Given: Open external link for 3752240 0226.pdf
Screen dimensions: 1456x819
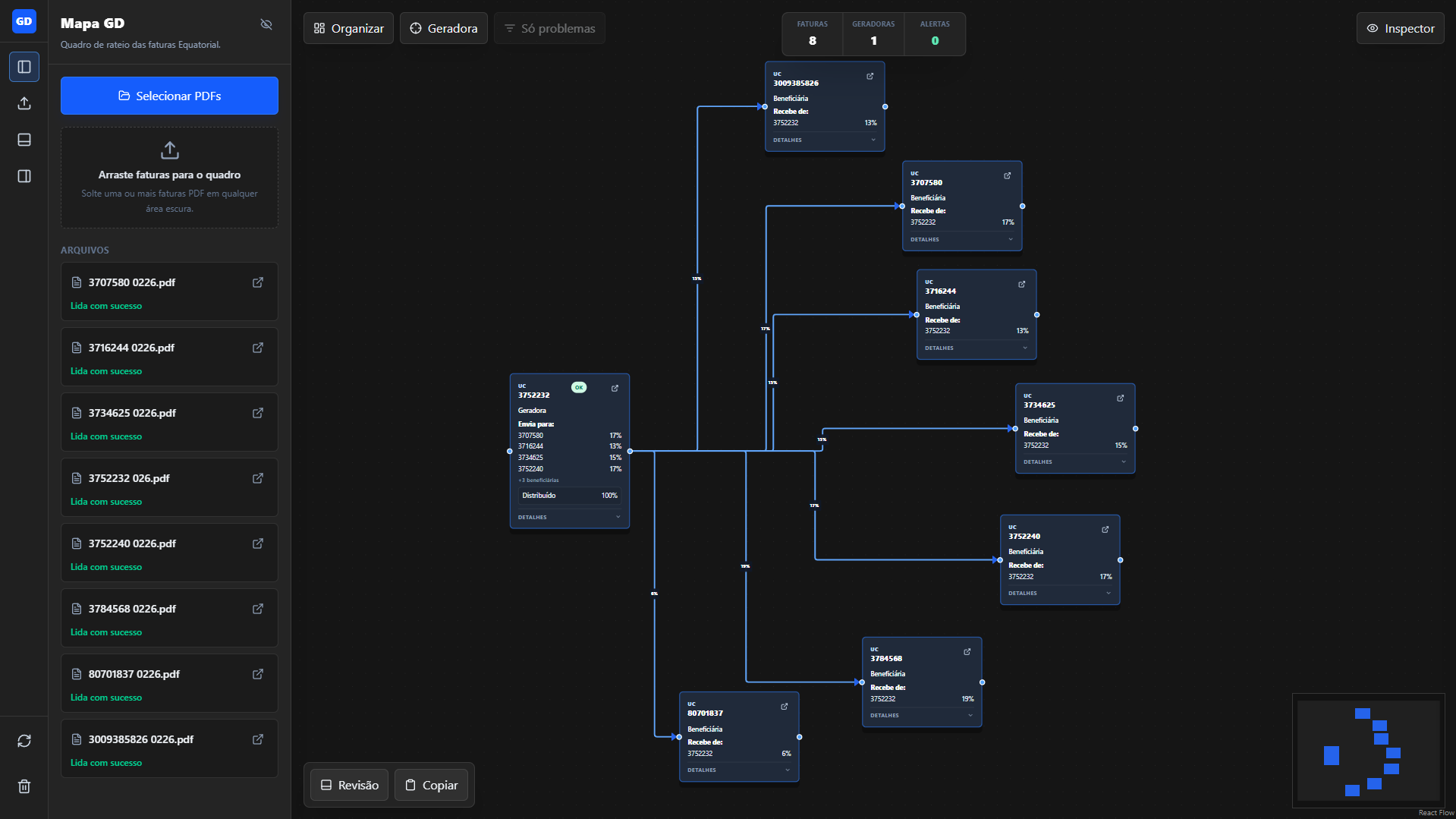Looking at the screenshot, I should [x=258, y=543].
